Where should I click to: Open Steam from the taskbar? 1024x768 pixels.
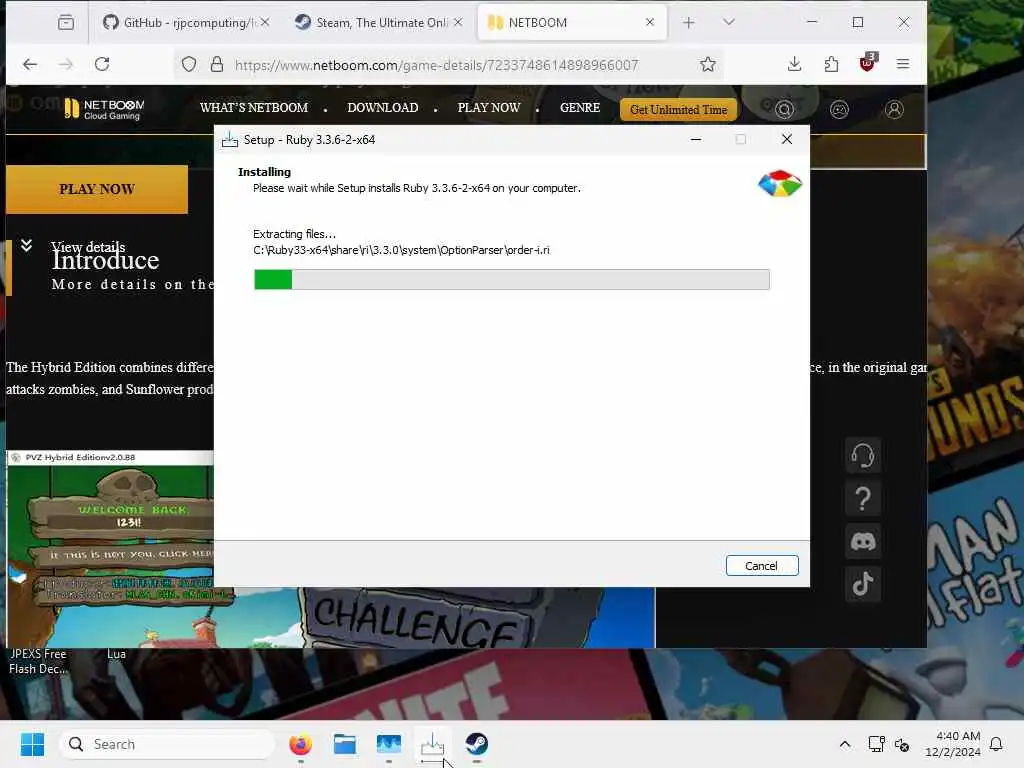[x=477, y=744]
